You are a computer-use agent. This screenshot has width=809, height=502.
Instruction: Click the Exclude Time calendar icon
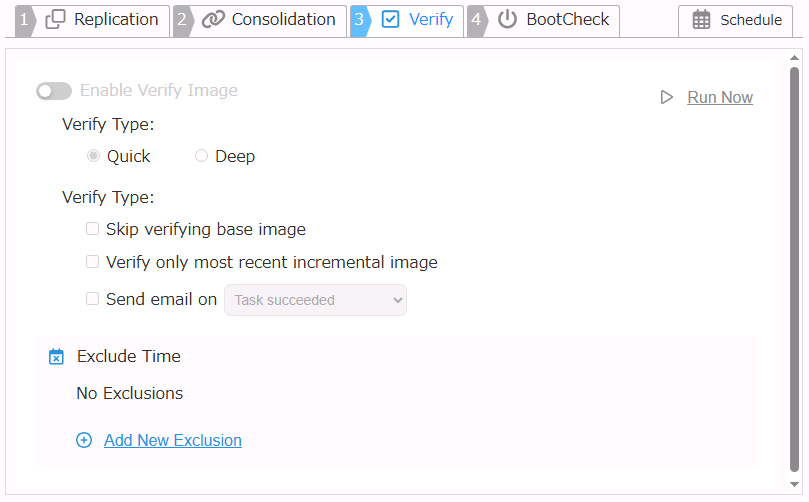pyautogui.click(x=57, y=356)
